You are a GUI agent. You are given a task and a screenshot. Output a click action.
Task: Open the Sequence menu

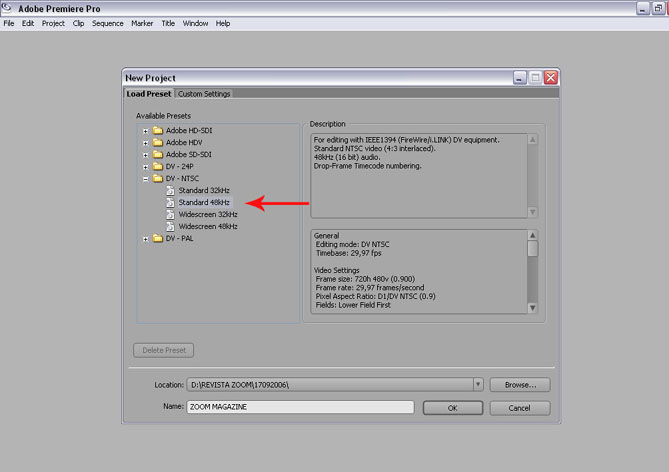coord(108,23)
